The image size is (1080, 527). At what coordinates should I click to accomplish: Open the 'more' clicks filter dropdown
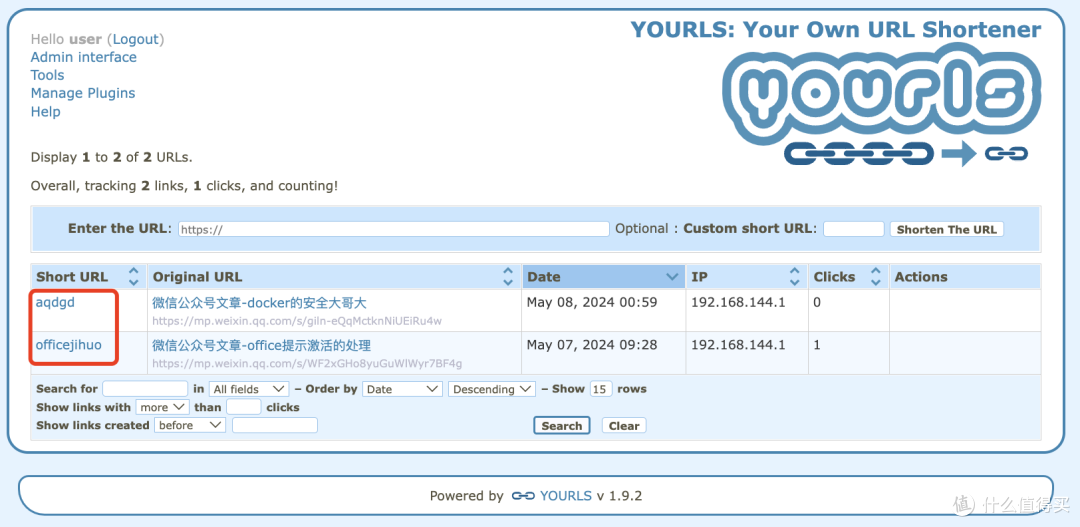(163, 407)
